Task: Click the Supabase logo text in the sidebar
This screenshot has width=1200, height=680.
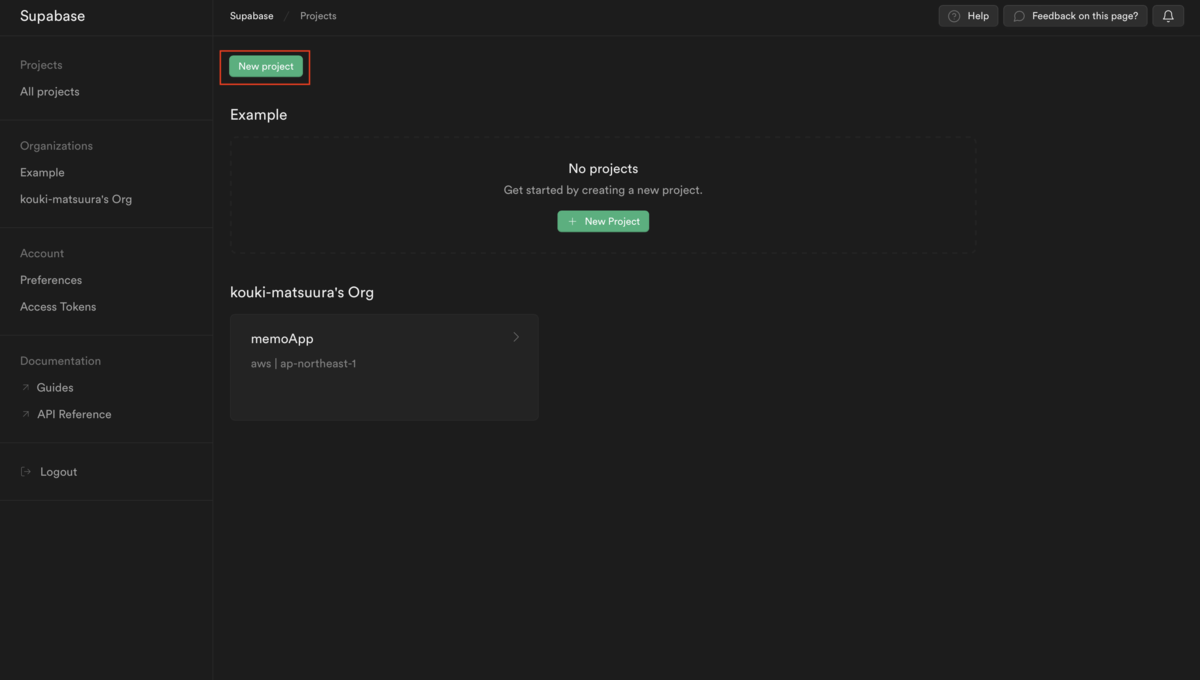Action: [52, 16]
